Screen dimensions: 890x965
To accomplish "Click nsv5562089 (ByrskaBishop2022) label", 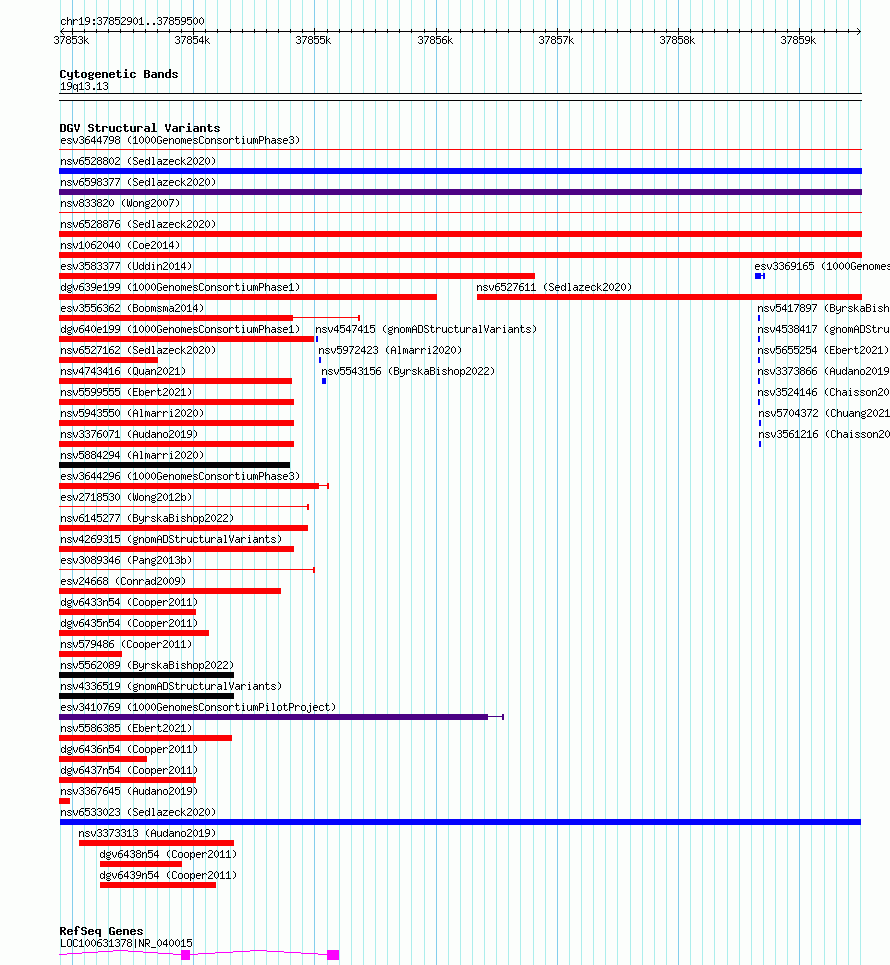I will pyautogui.click(x=147, y=665).
